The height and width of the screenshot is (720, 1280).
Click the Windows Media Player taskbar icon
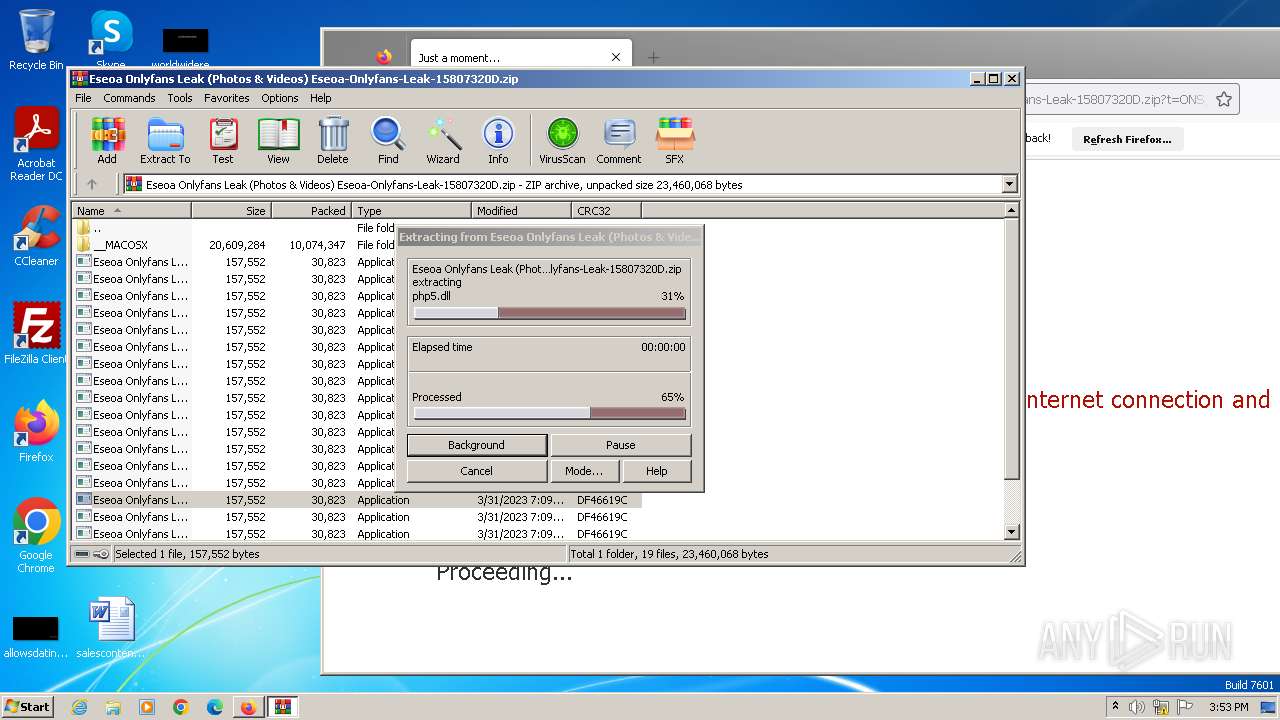click(147, 707)
